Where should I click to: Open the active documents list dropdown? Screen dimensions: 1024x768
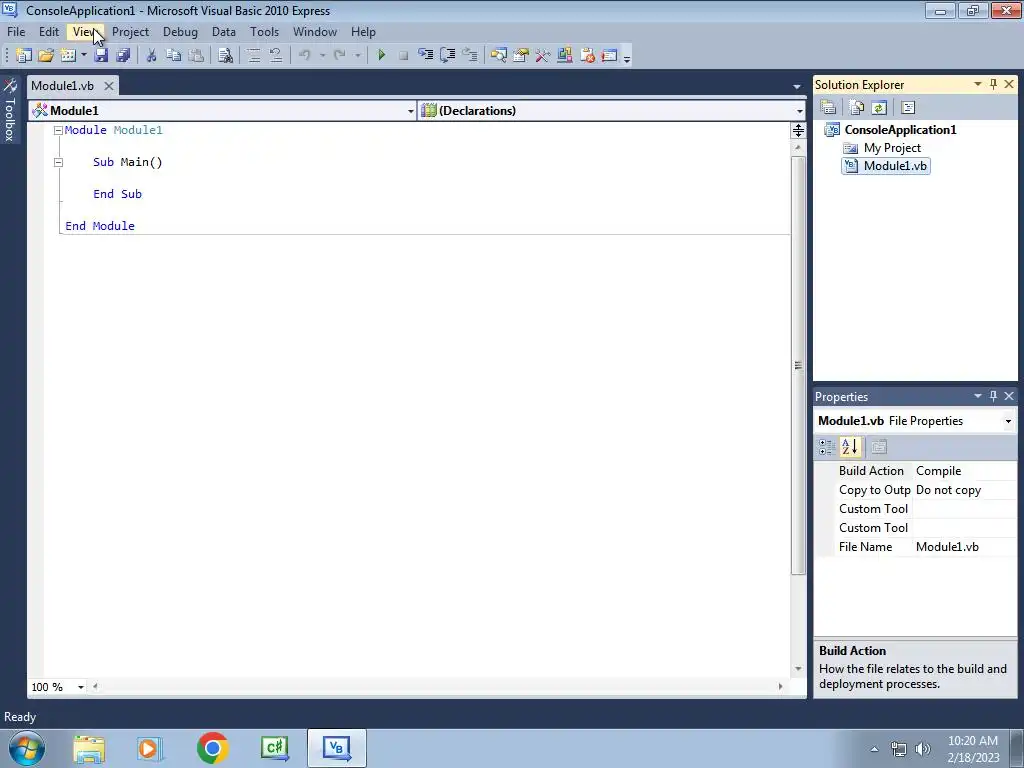[x=797, y=86]
